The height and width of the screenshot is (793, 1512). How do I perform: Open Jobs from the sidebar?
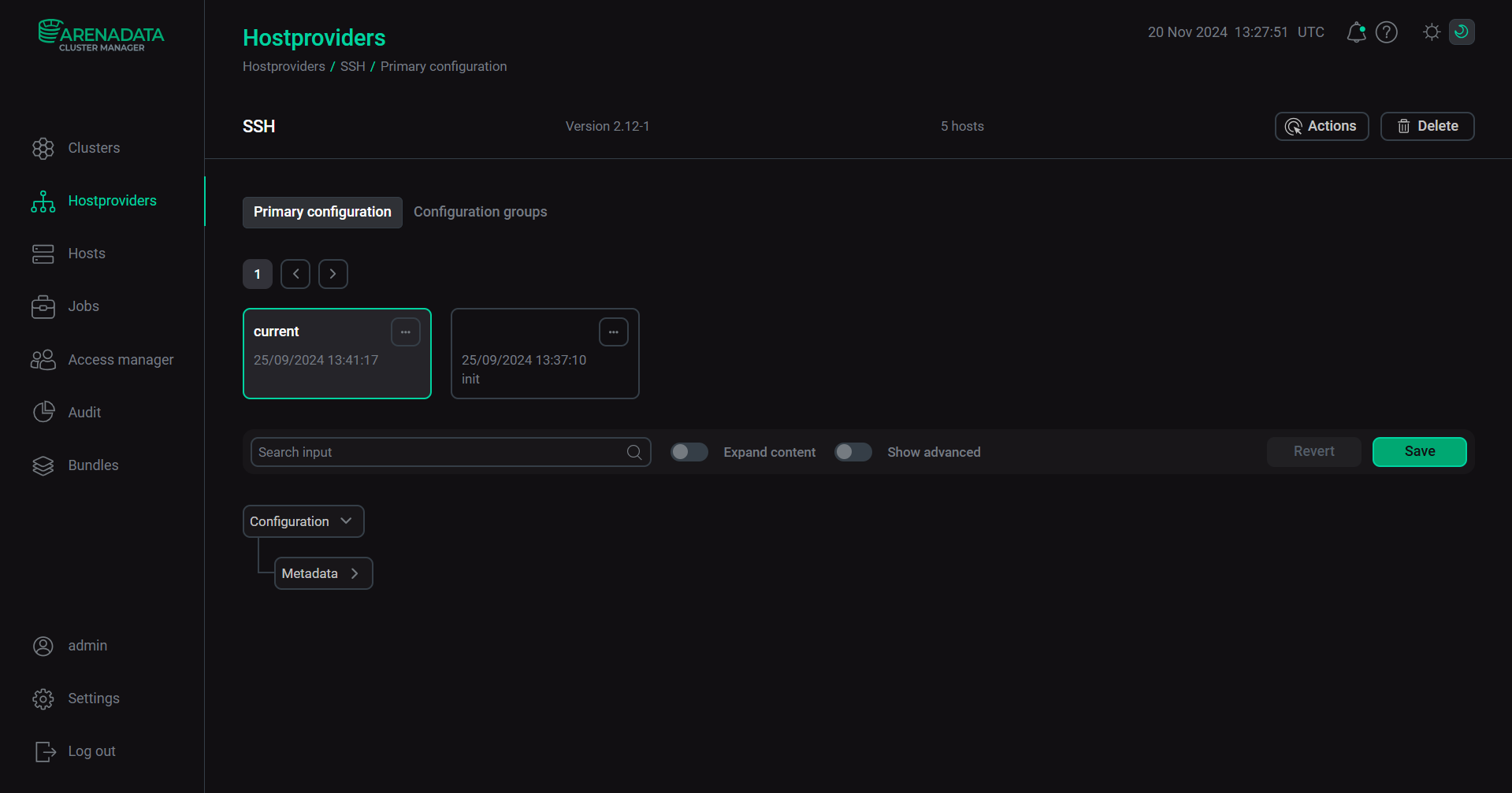[x=65, y=306]
